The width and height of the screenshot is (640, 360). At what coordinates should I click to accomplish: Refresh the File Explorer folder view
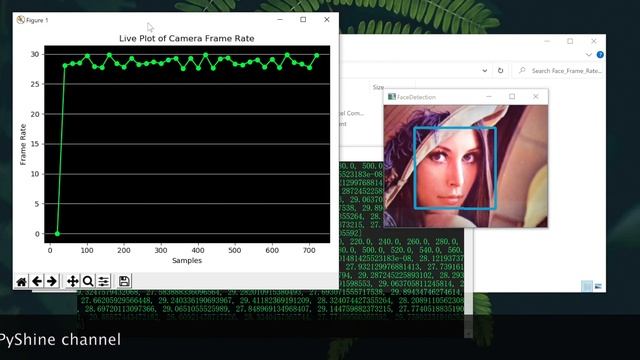pyautogui.click(x=500, y=71)
